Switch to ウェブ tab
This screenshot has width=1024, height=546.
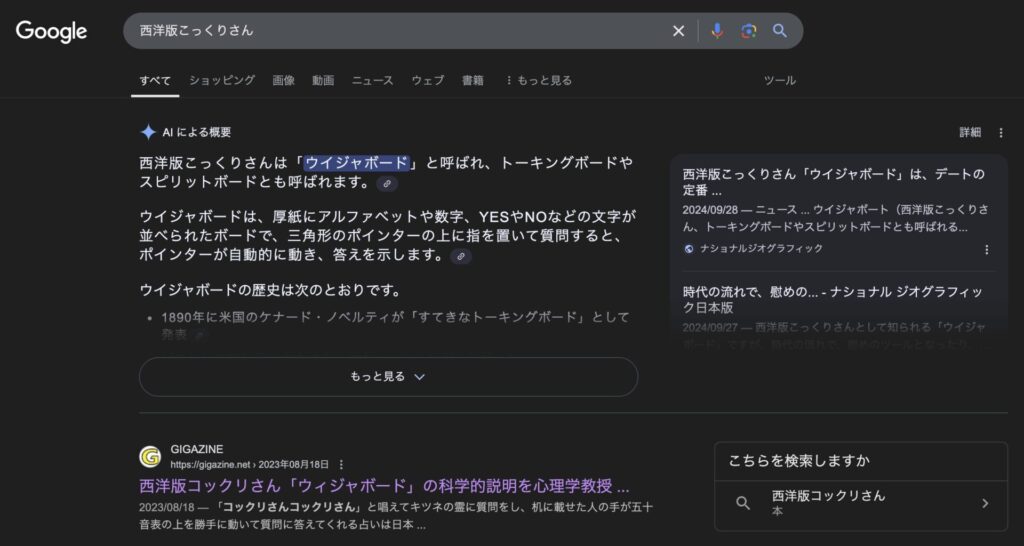click(x=428, y=80)
